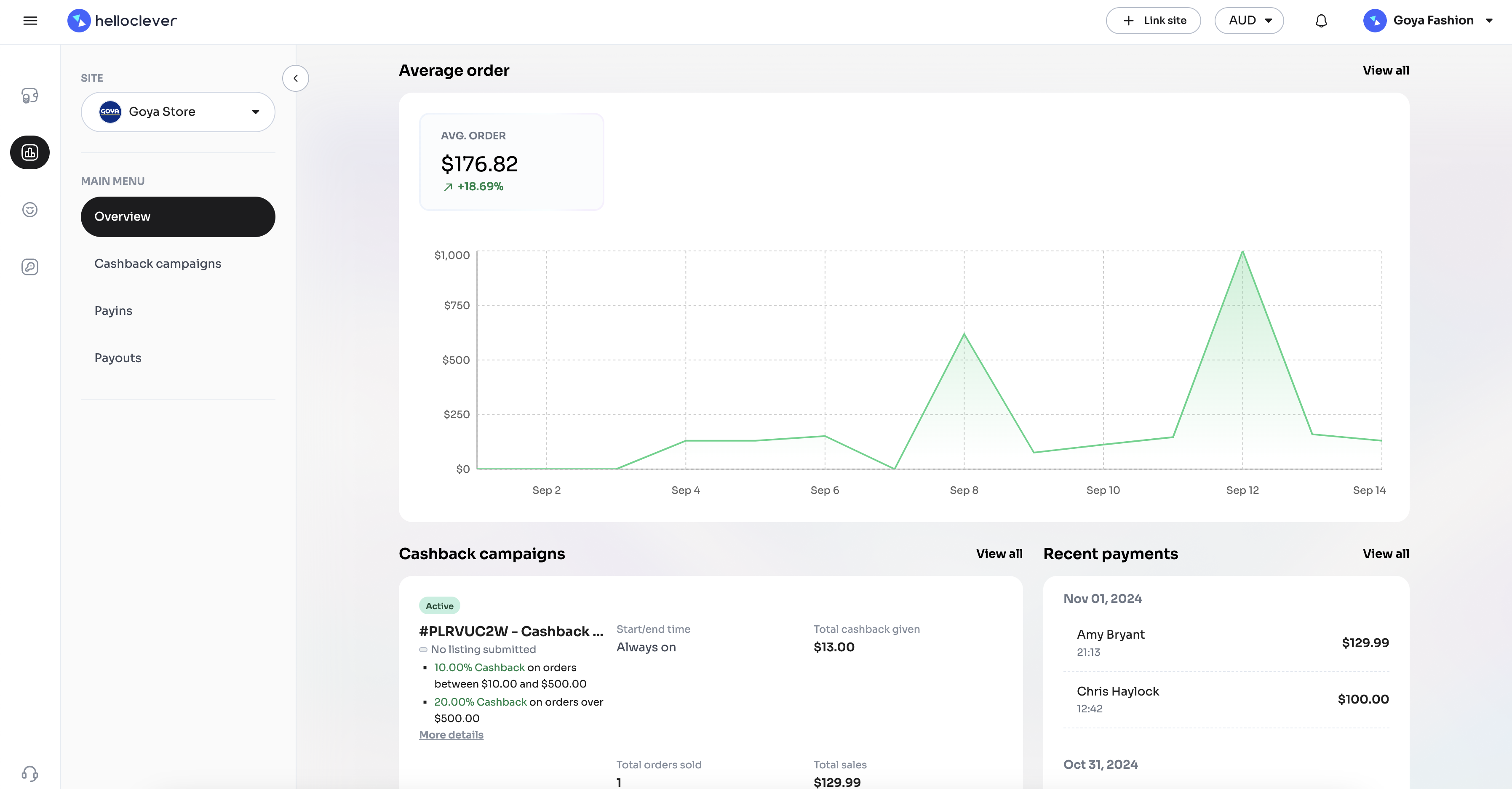The image size is (1512, 789).
Task: Open the key sidebar icon
Action: (30, 267)
